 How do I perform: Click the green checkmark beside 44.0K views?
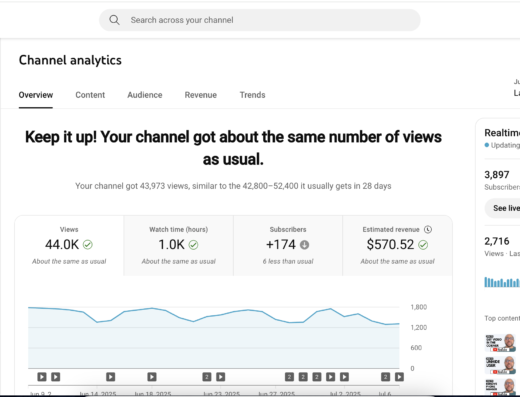coord(88,245)
